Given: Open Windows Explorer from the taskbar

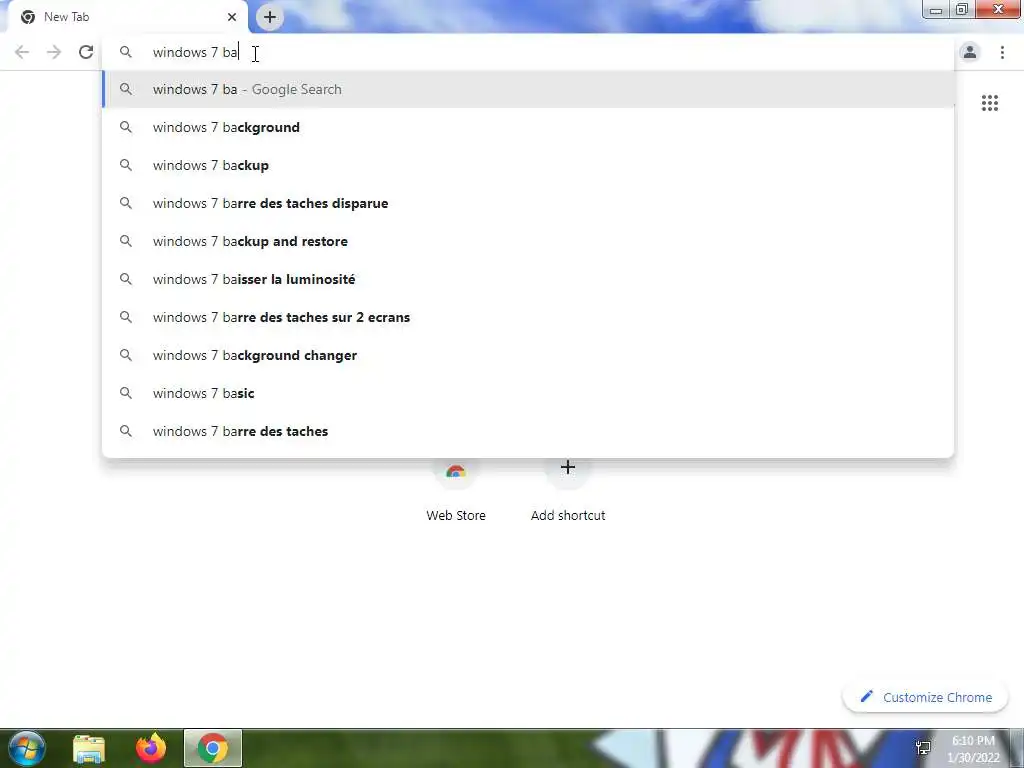Looking at the screenshot, I should [x=89, y=749].
